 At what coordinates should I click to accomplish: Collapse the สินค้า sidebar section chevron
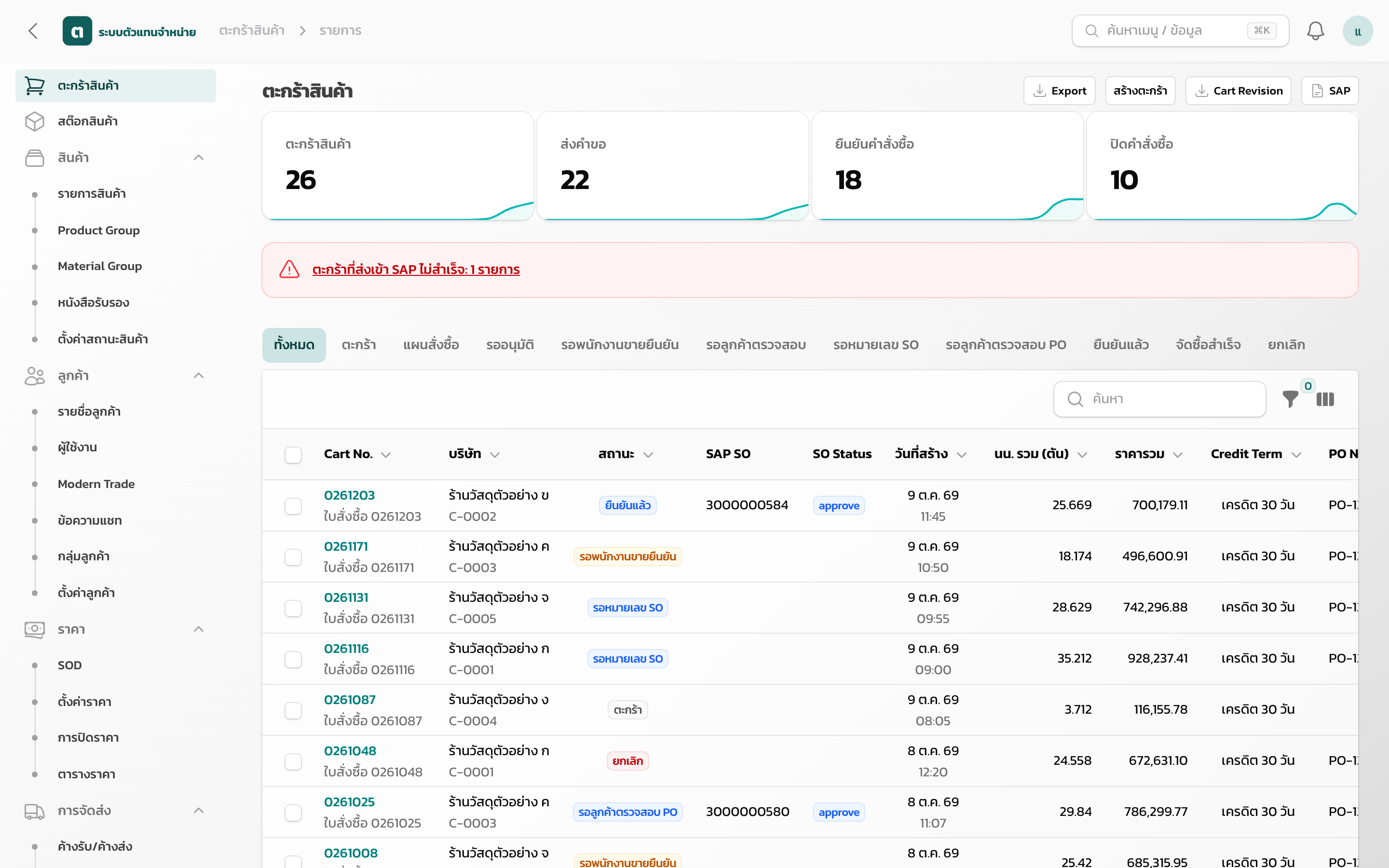click(199, 158)
